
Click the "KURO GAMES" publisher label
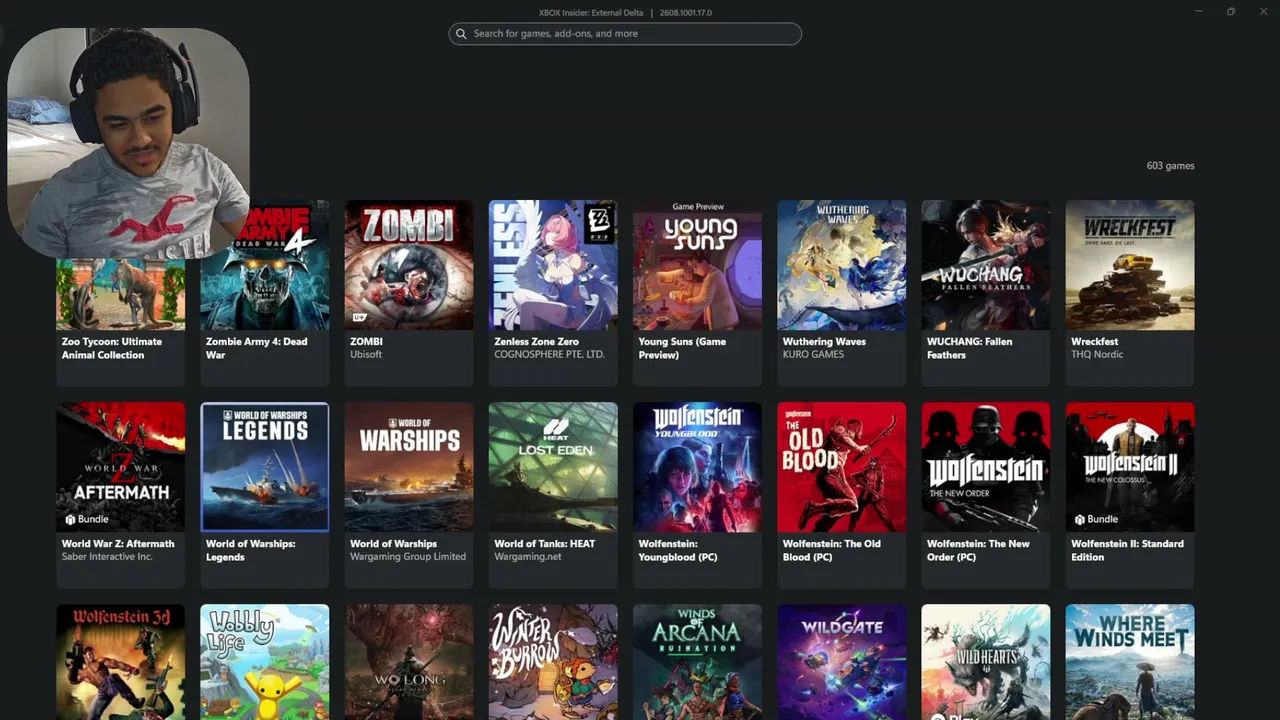pyautogui.click(x=813, y=355)
